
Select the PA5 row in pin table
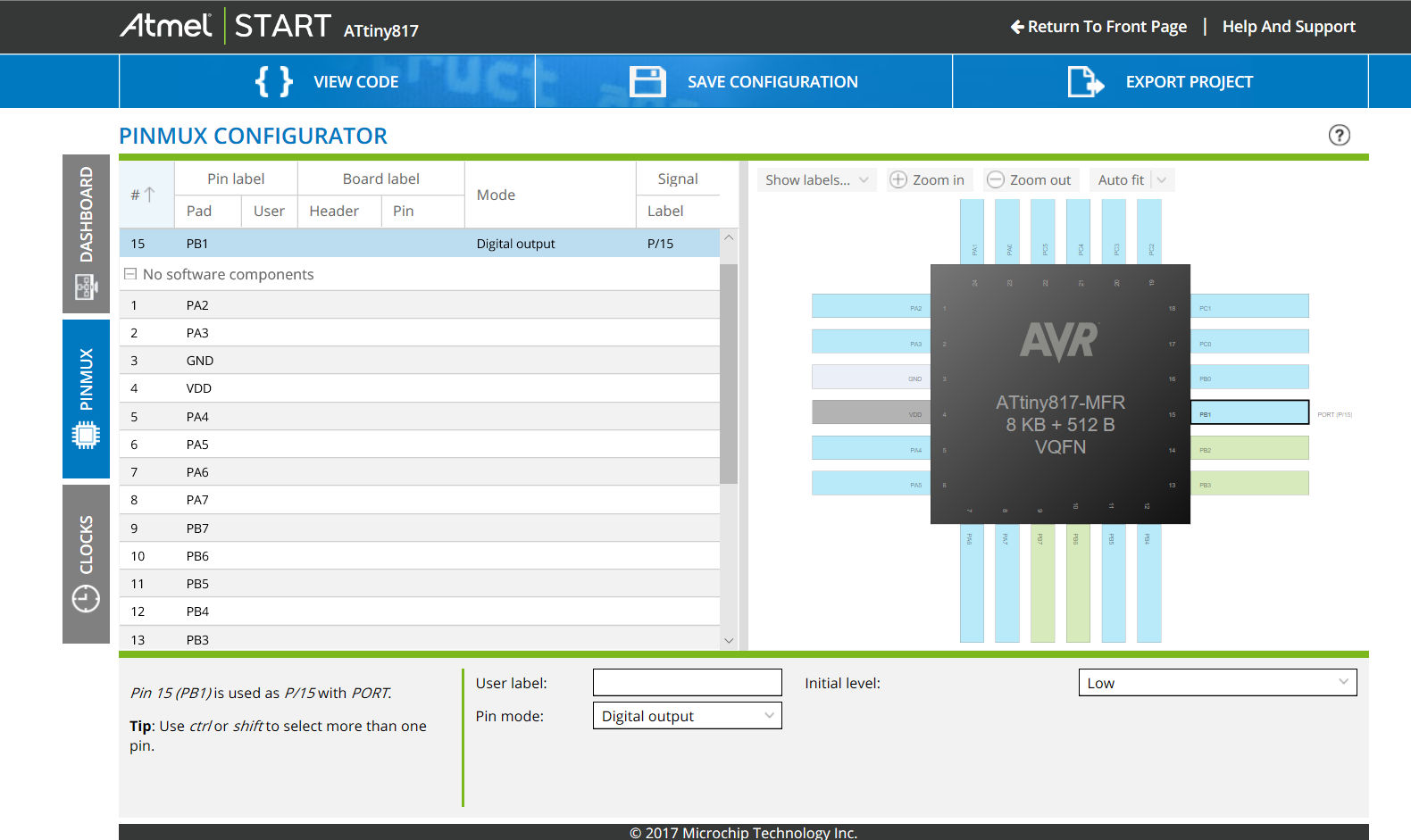point(420,444)
